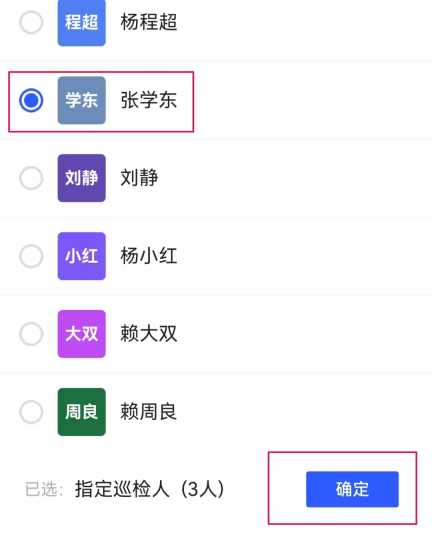The height and width of the screenshot is (537, 432).
Task: Click the magenta 大双 avatar icon
Action: pos(82,334)
